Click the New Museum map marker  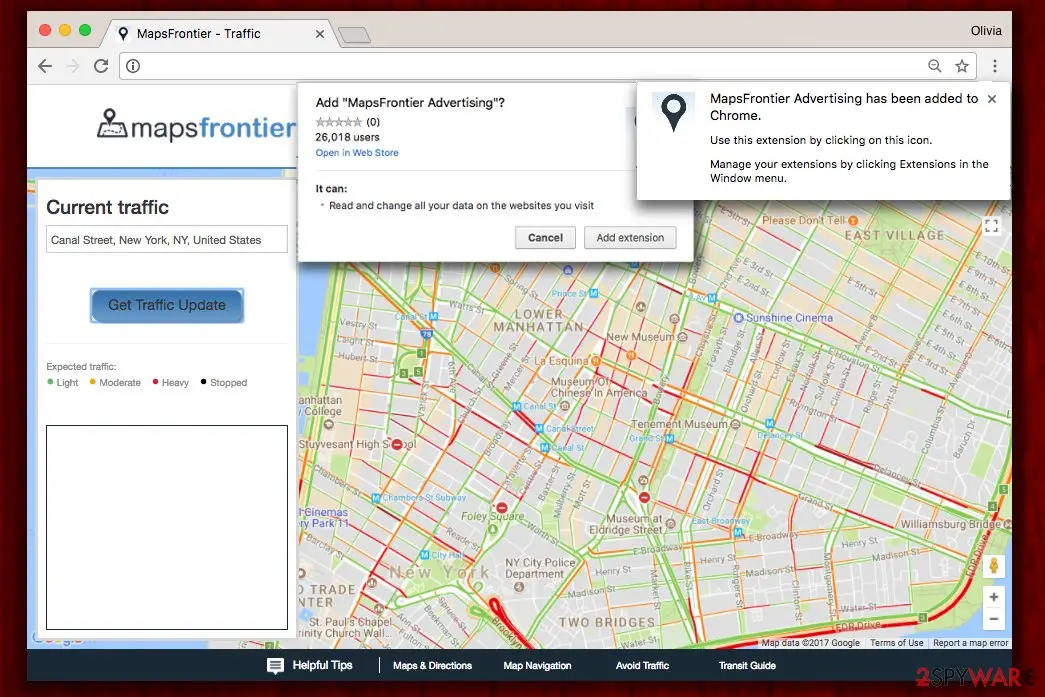[x=682, y=337]
